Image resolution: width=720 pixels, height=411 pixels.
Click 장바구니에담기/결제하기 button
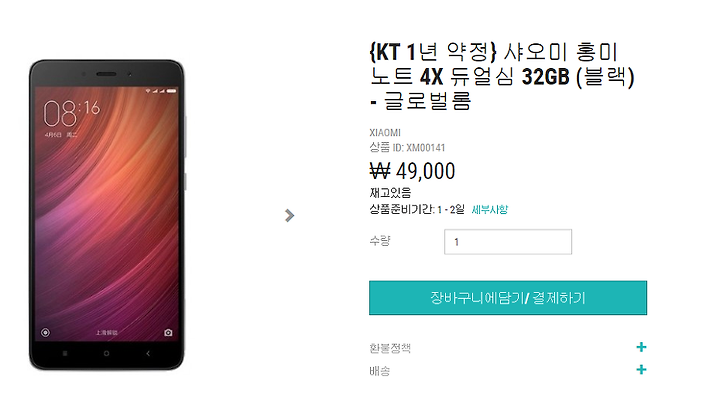pyautogui.click(x=508, y=298)
